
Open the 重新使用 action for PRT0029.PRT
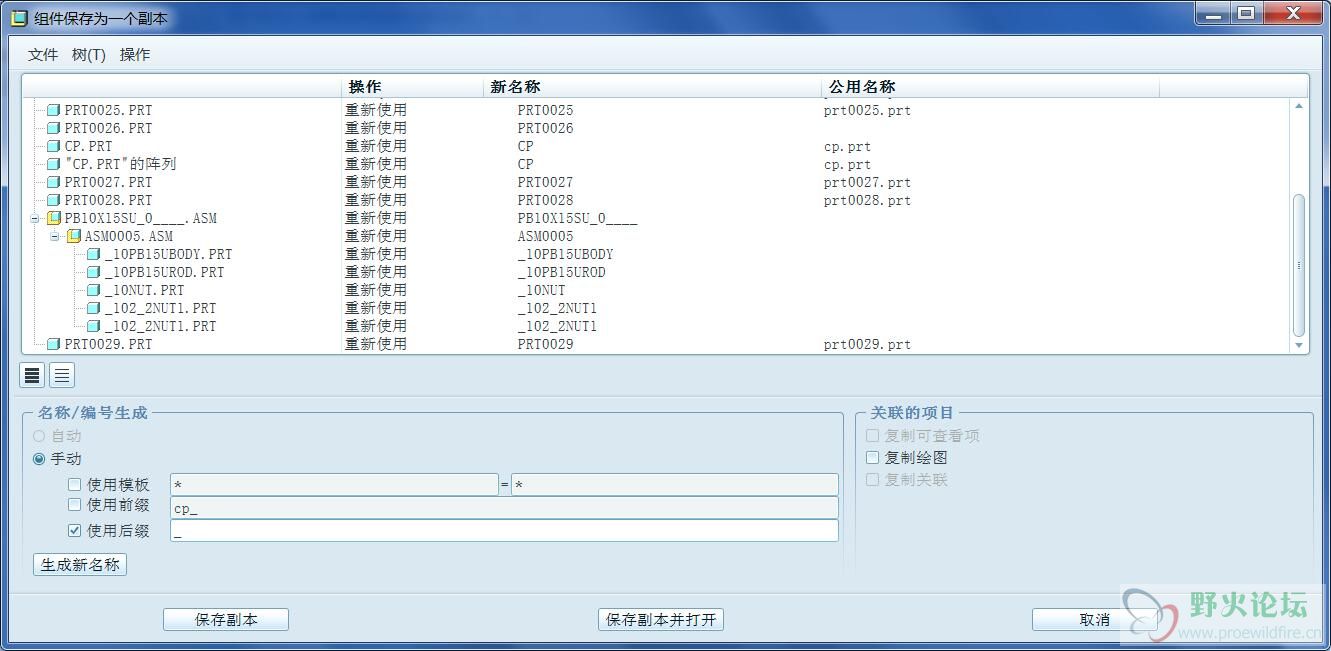(376, 344)
